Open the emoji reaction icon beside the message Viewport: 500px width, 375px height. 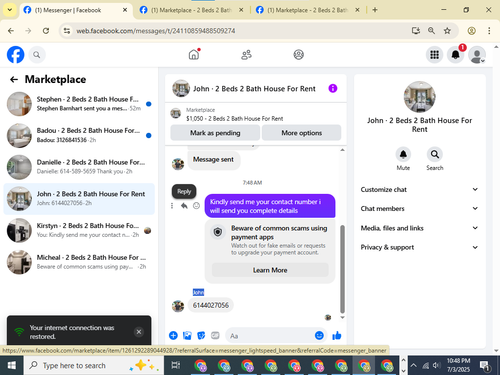[196, 206]
